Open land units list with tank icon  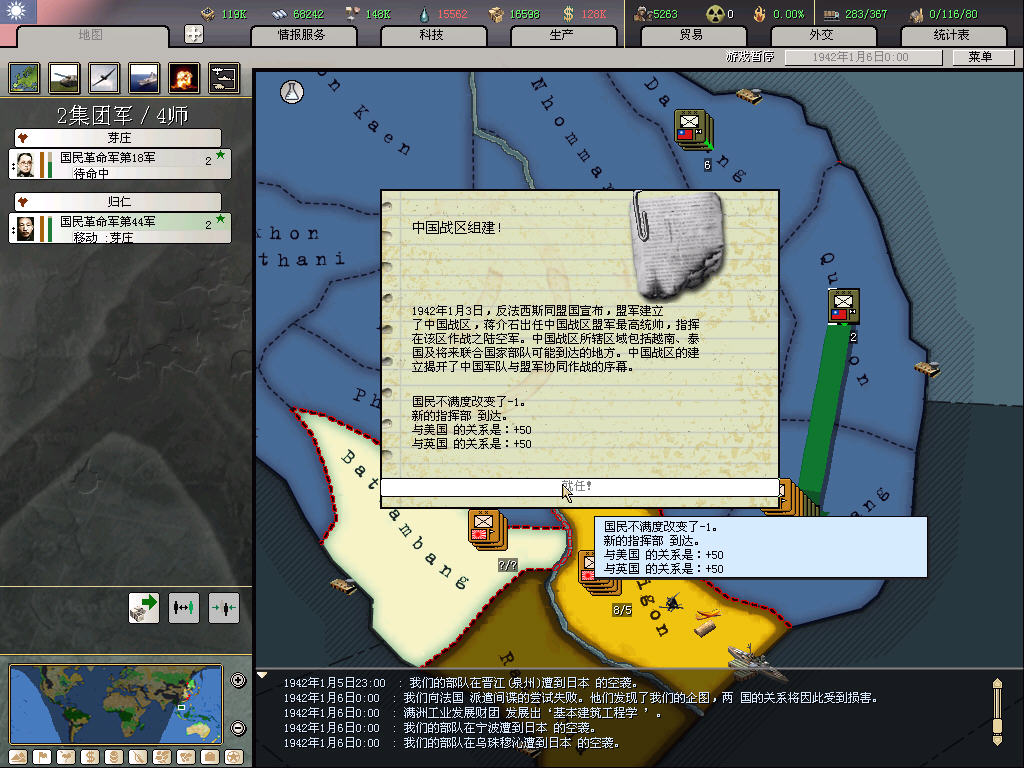[64, 78]
